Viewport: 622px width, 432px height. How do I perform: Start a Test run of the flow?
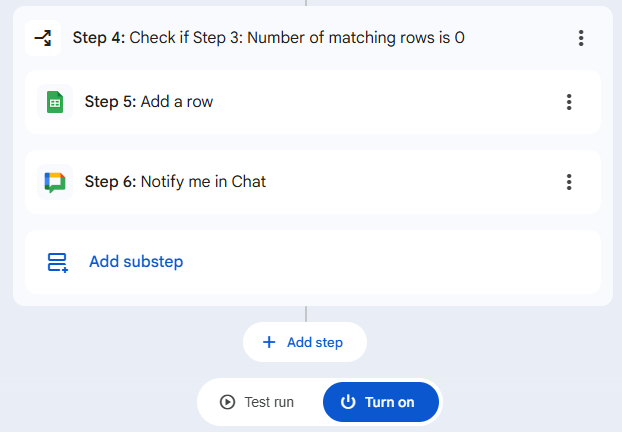tap(260, 402)
